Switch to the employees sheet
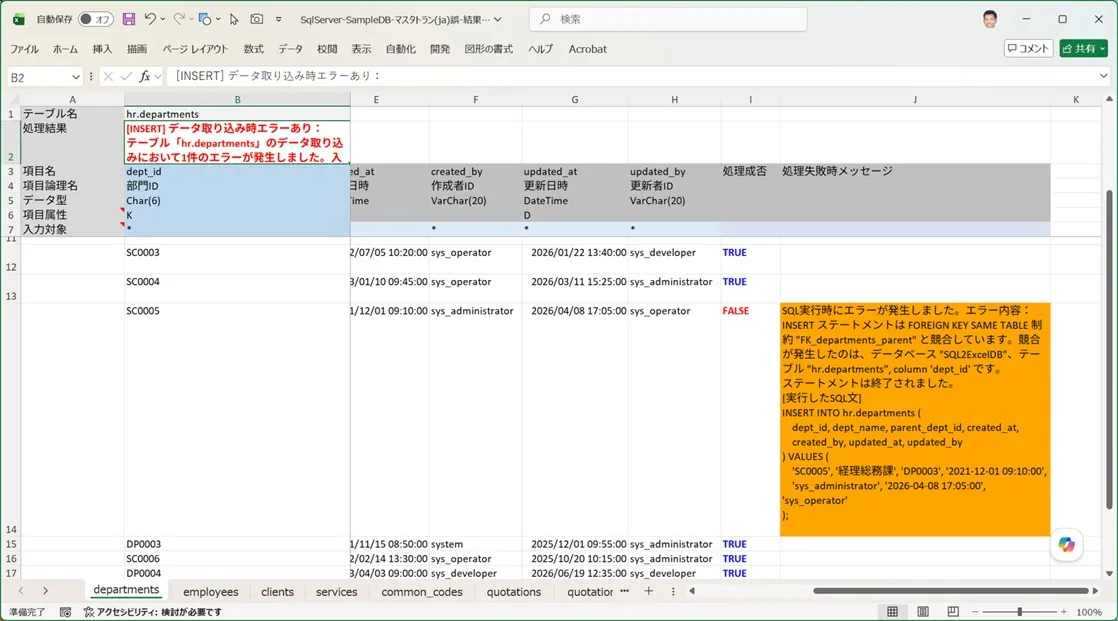Viewport: 1118px width, 621px height. [210, 592]
